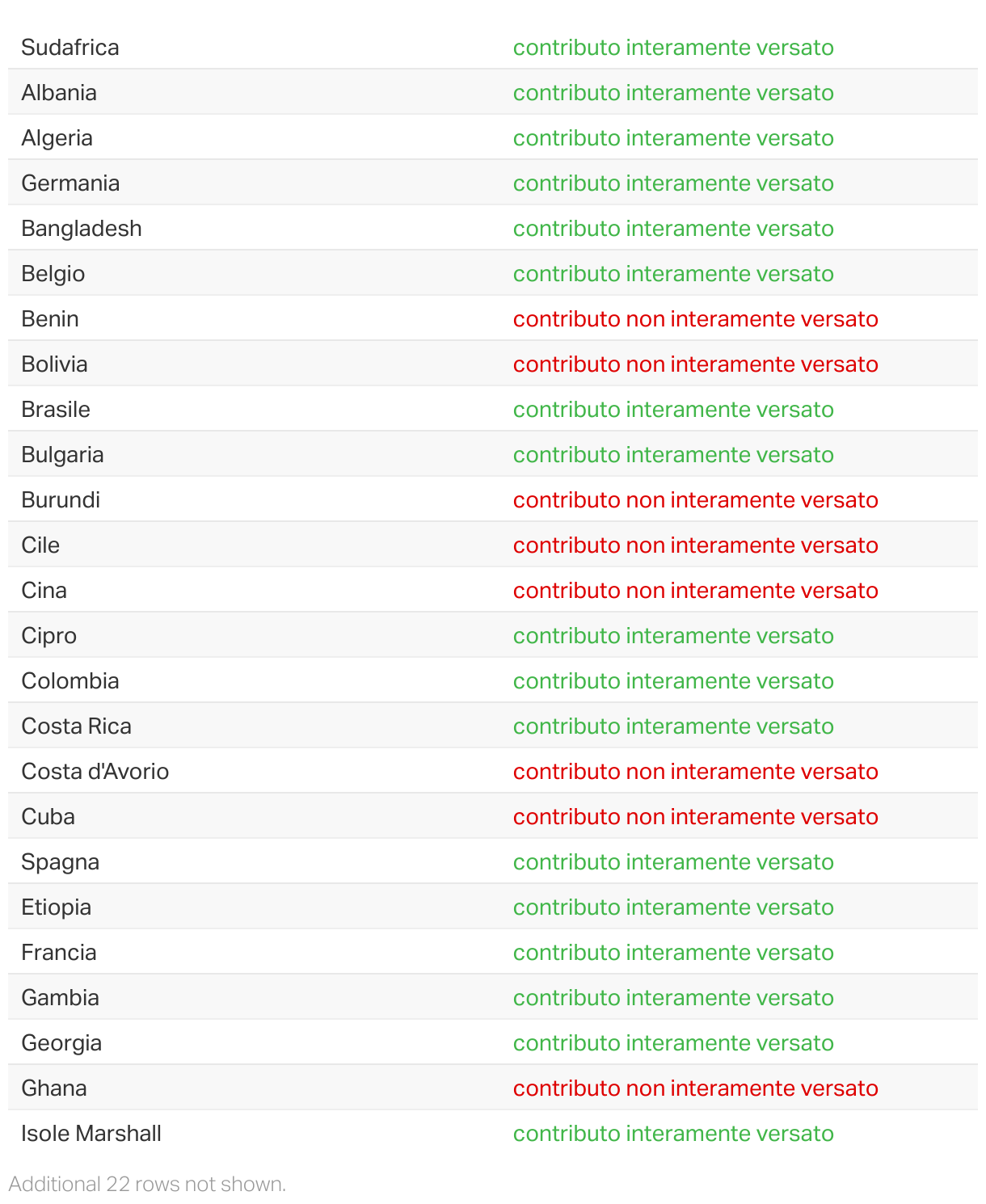Click the Isole Marshall country cell
Image resolution: width=986 pixels, height=1204 pixels.
91,1134
